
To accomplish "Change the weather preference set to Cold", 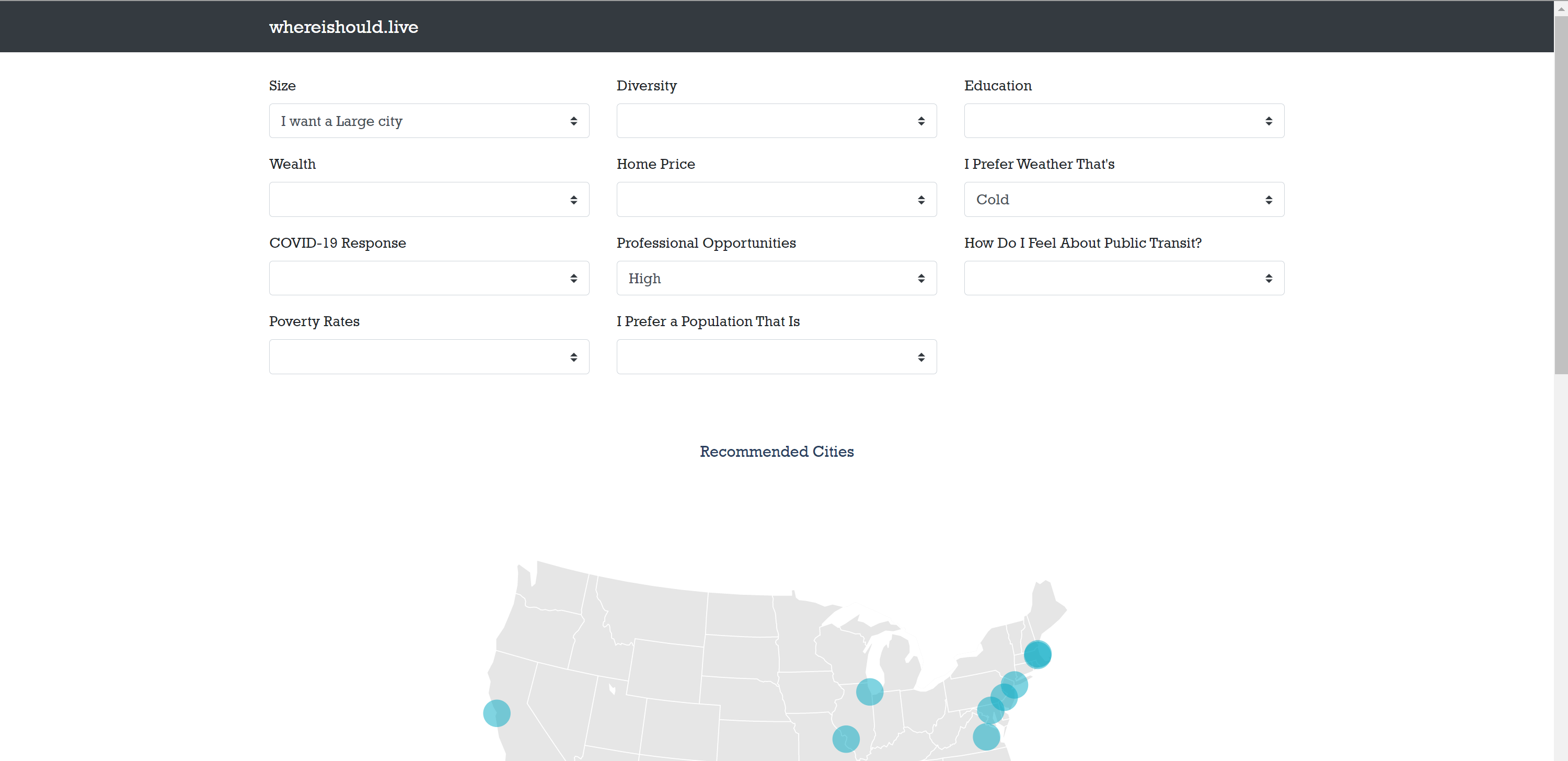I will [x=1124, y=199].
